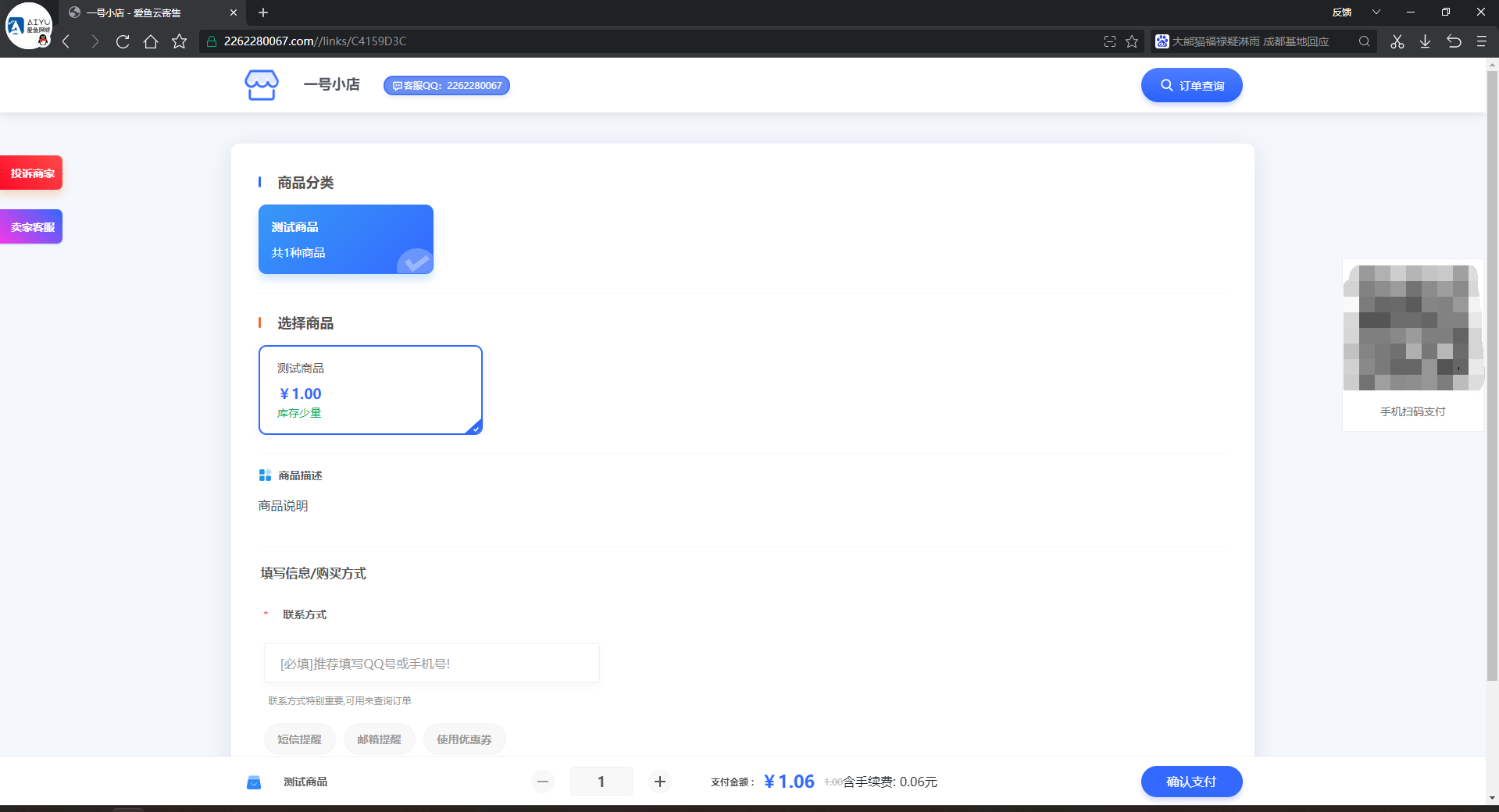Click the 订单查询 button
1499x812 pixels.
click(x=1191, y=85)
